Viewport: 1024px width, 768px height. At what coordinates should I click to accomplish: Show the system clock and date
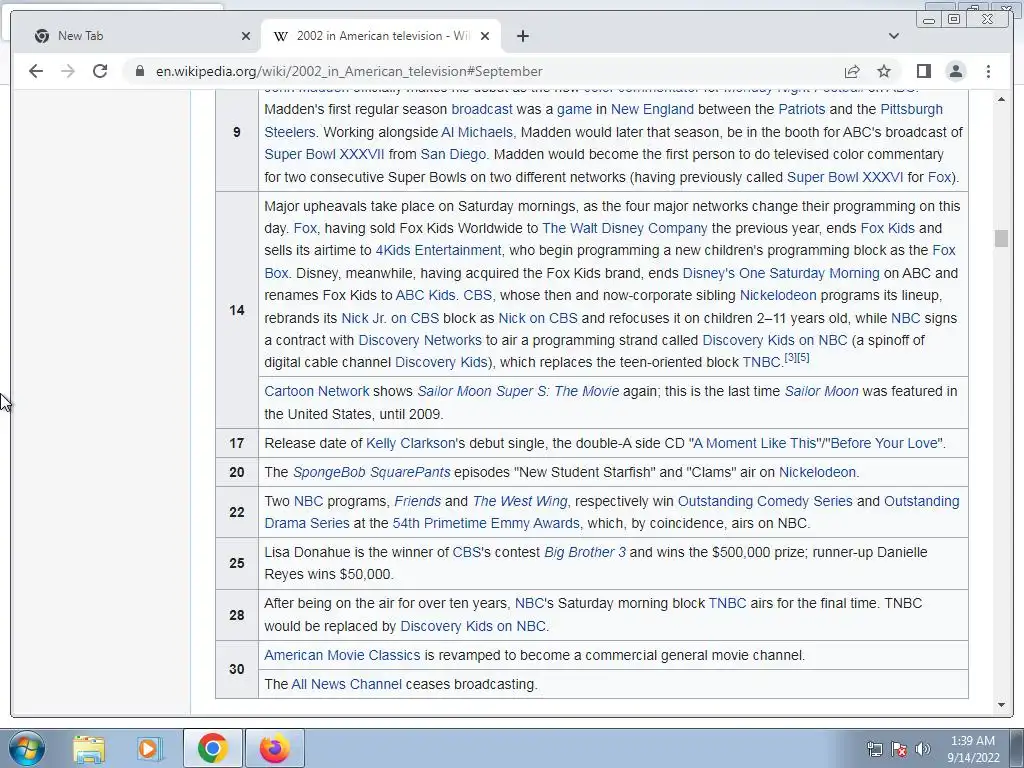click(973, 749)
